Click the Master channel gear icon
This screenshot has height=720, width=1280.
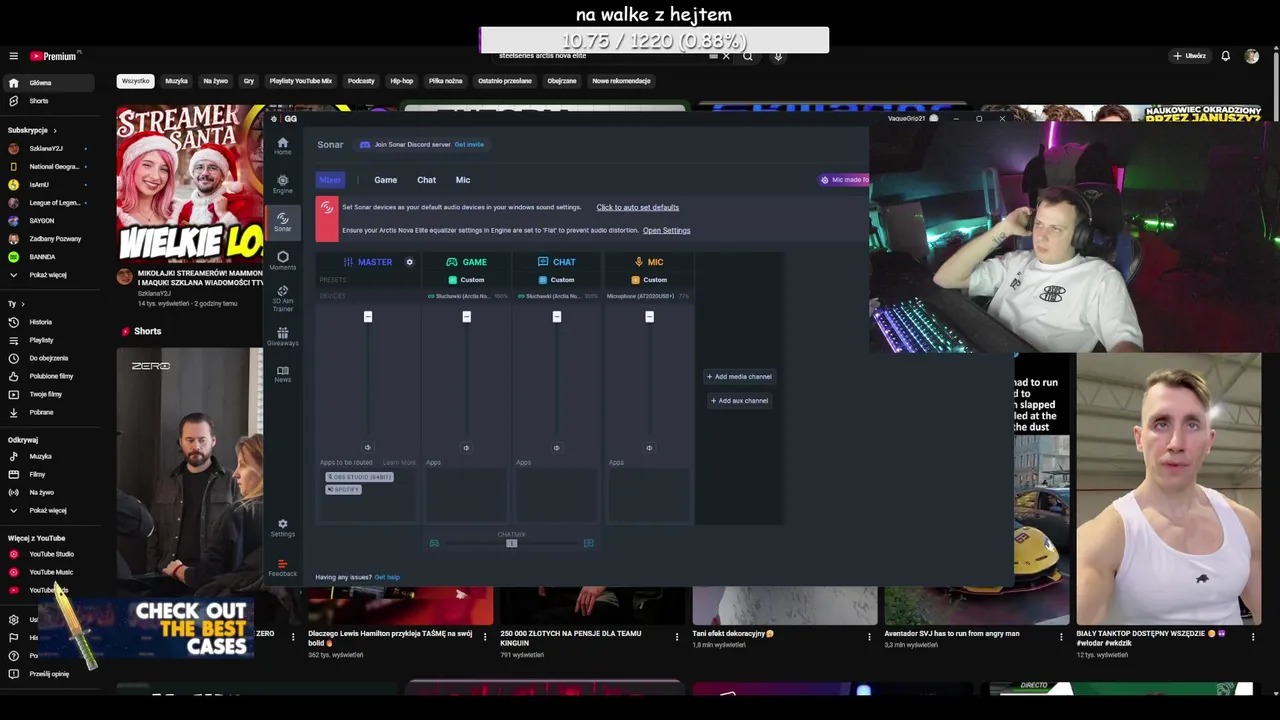click(409, 262)
